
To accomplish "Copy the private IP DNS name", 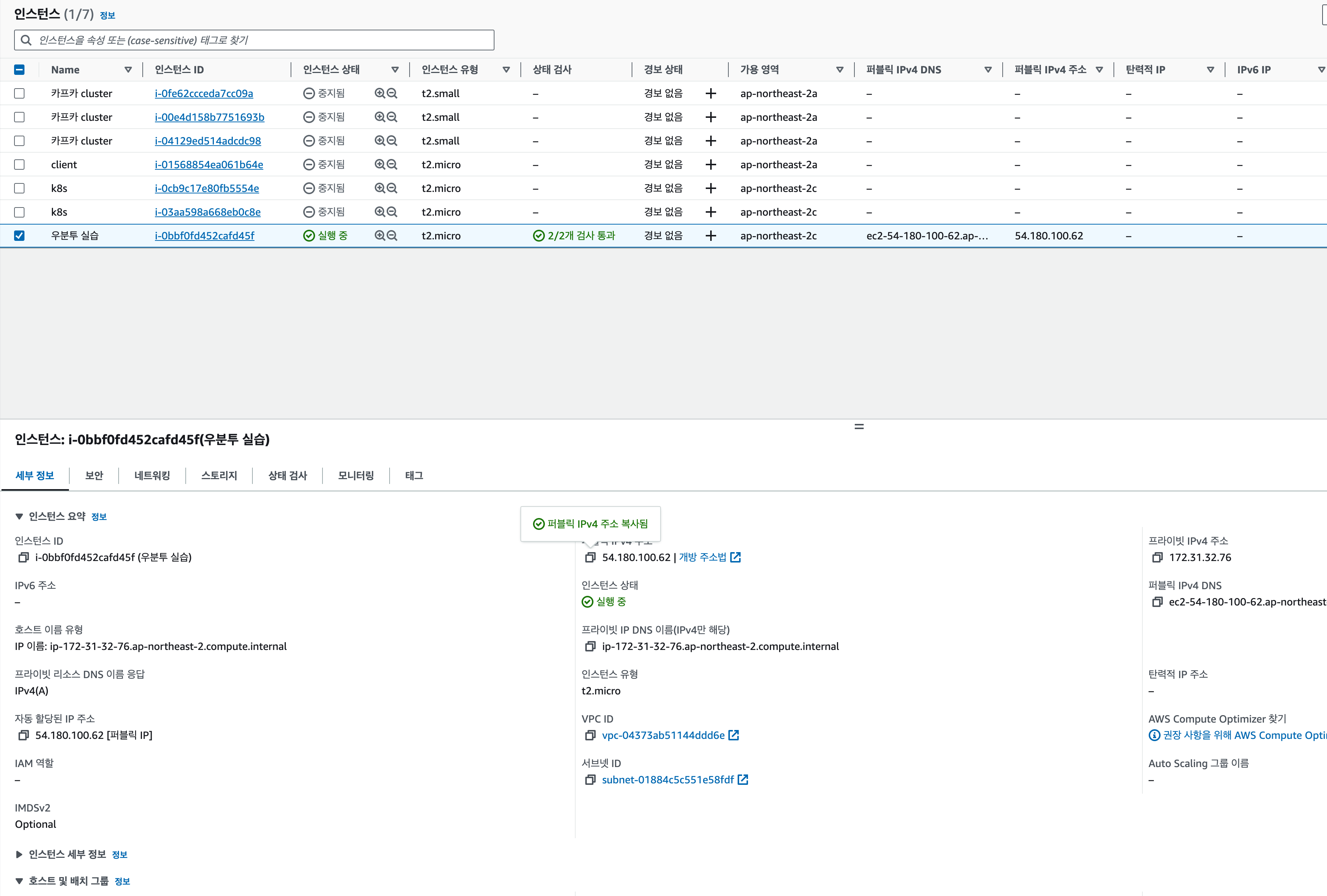I will 590,647.
